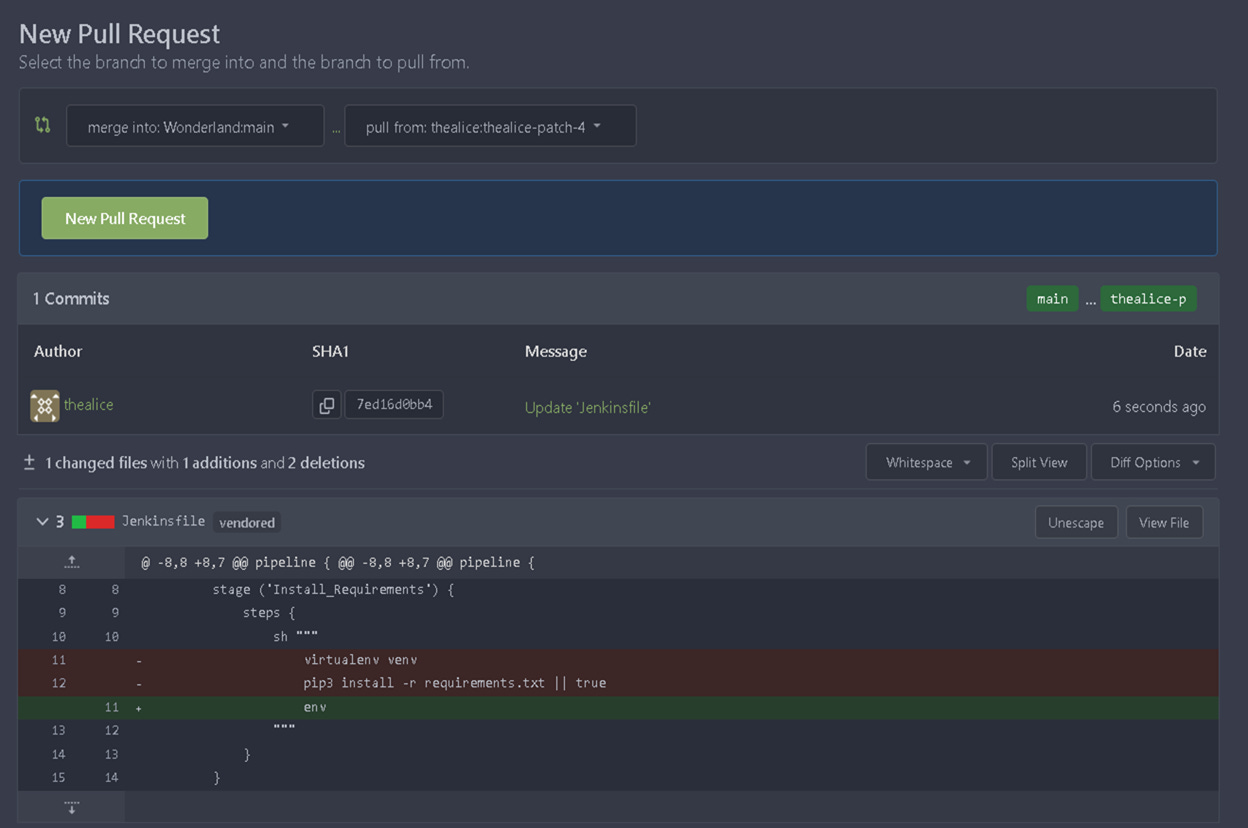1248x828 pixels.
Task: Expand diff lines downward arrow icon
Action: pos(71,807)
